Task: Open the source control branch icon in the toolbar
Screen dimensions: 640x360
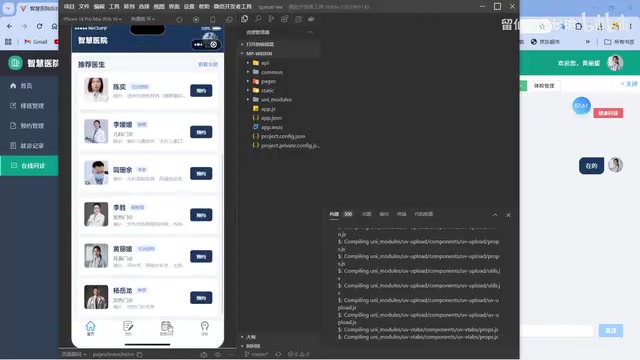Action: pyautogui.click(x=271, y=19)
